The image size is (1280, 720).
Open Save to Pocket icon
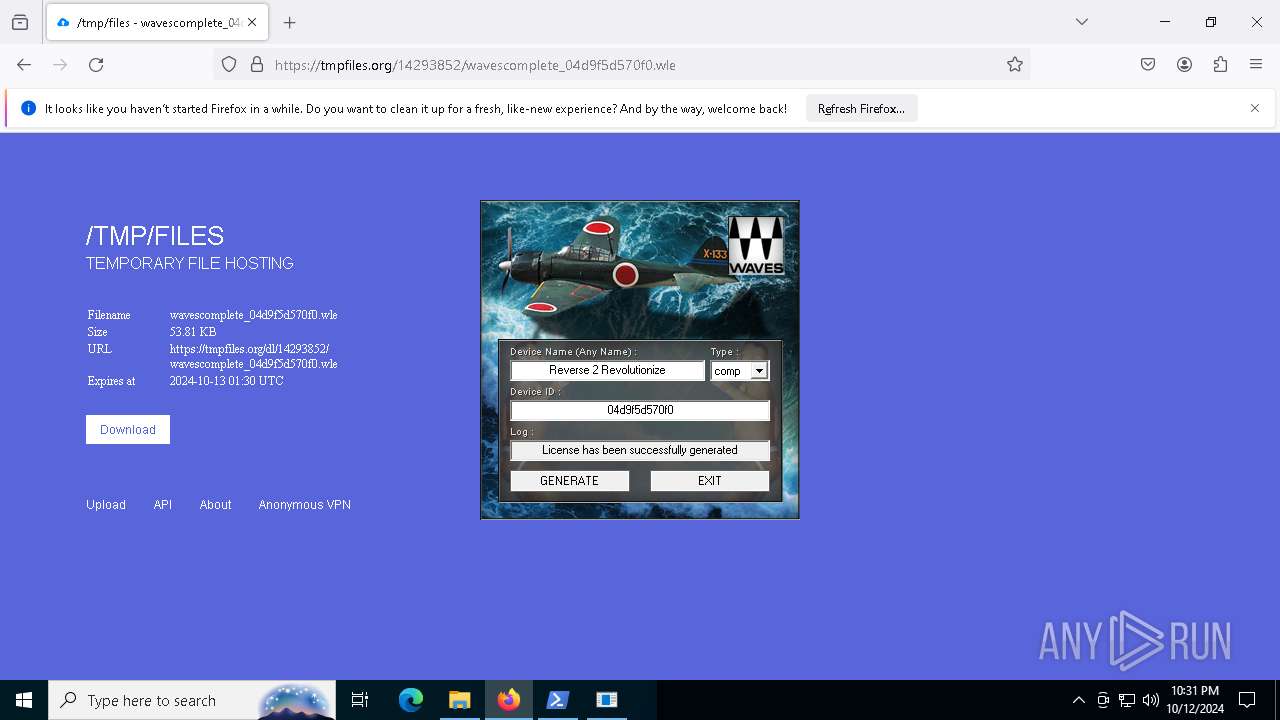(1148, 65)
